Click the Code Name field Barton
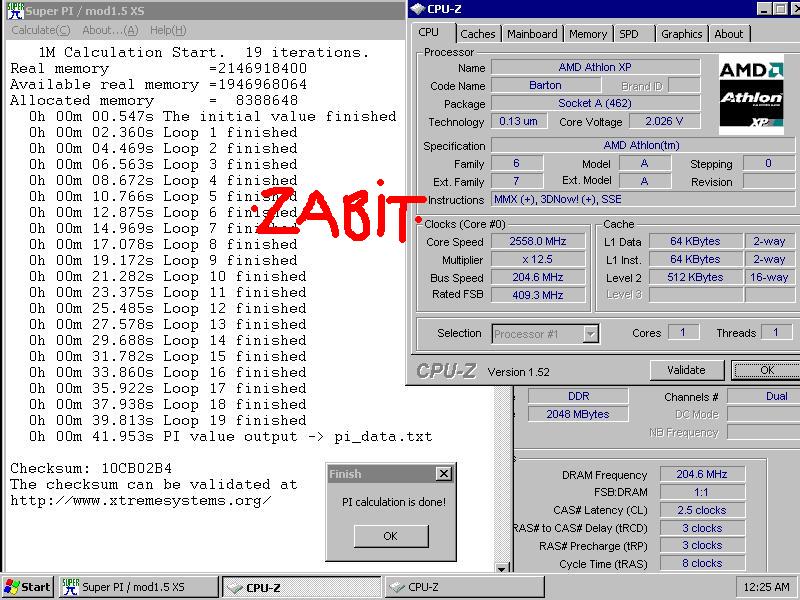800x600 pixels. [x=545, y=85]
